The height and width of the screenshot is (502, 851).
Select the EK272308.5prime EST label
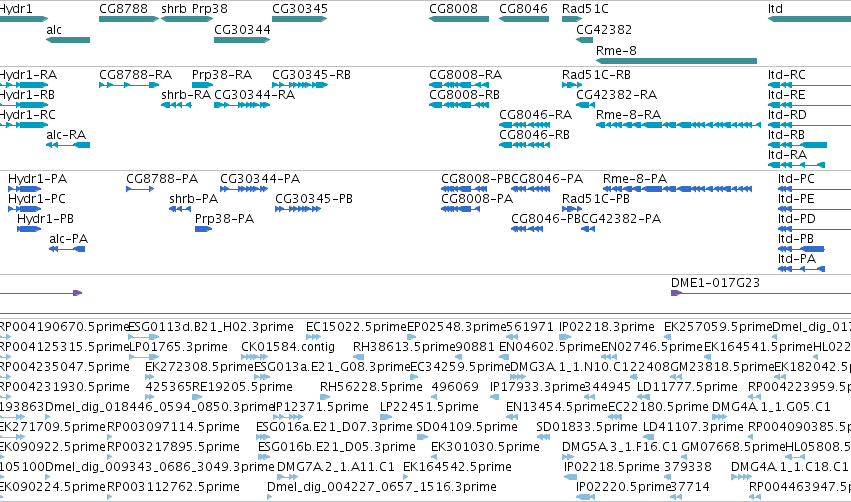199,367
